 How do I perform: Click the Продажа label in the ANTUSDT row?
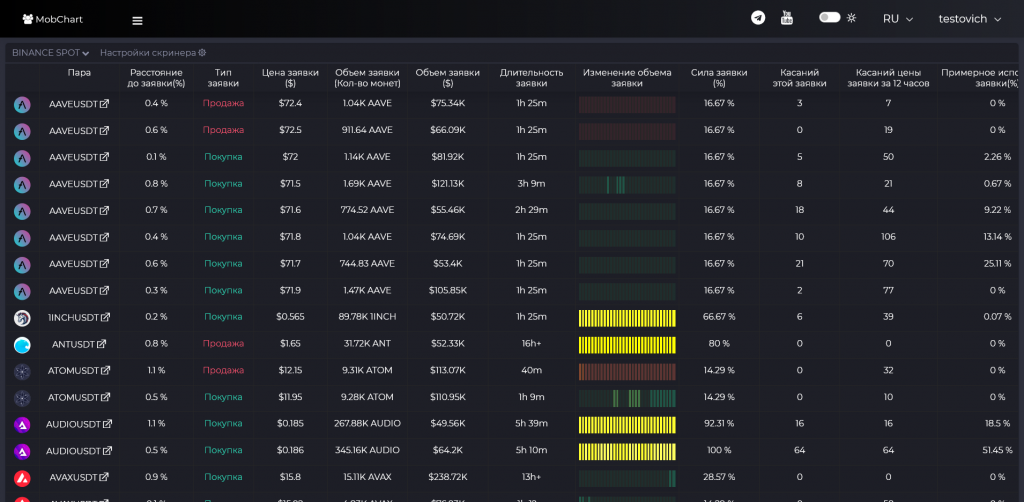pyautogui.click(x=223, y=343)
